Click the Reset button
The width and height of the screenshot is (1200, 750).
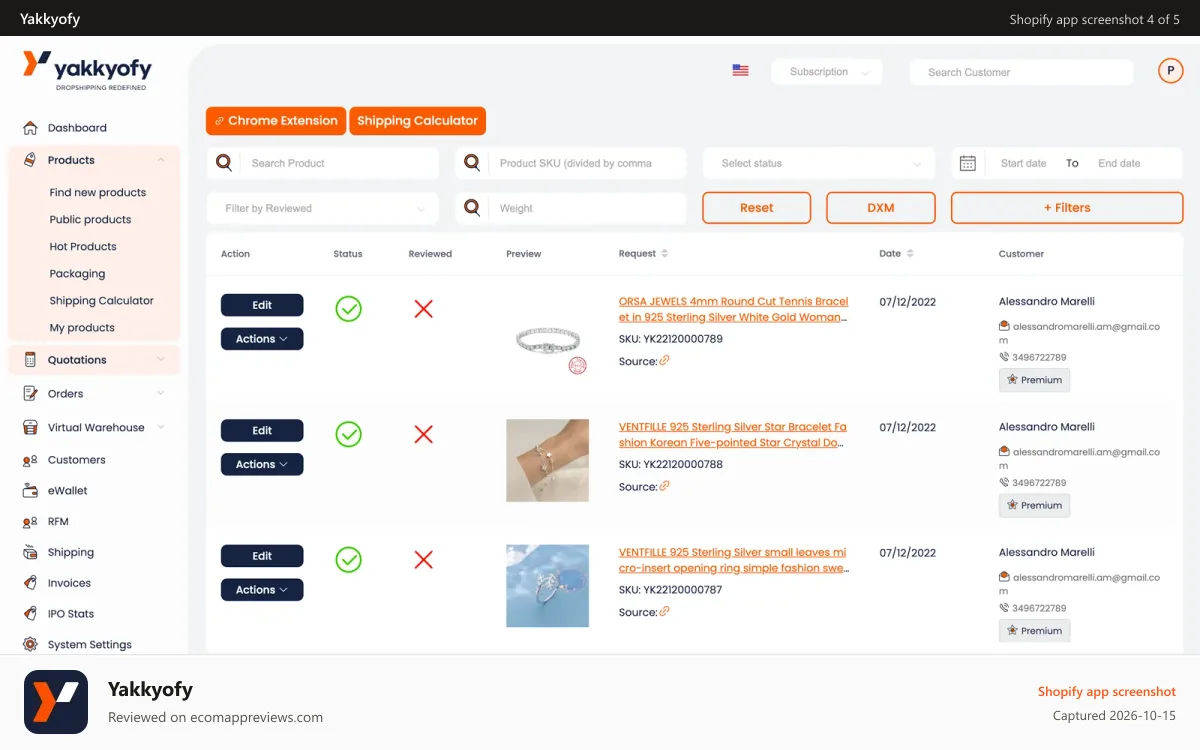pyautogui.click(x=757, y=208)
